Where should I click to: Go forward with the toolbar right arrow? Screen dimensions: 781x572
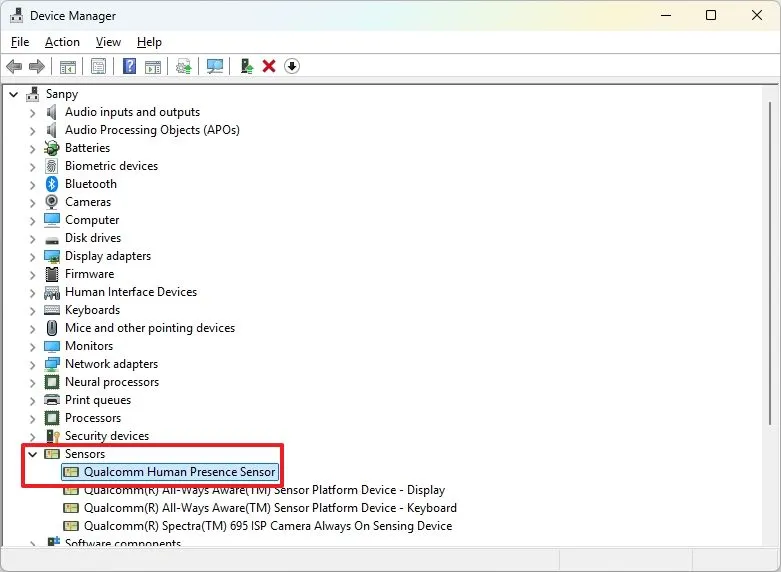pyautogui.click(x=37, y=66)
